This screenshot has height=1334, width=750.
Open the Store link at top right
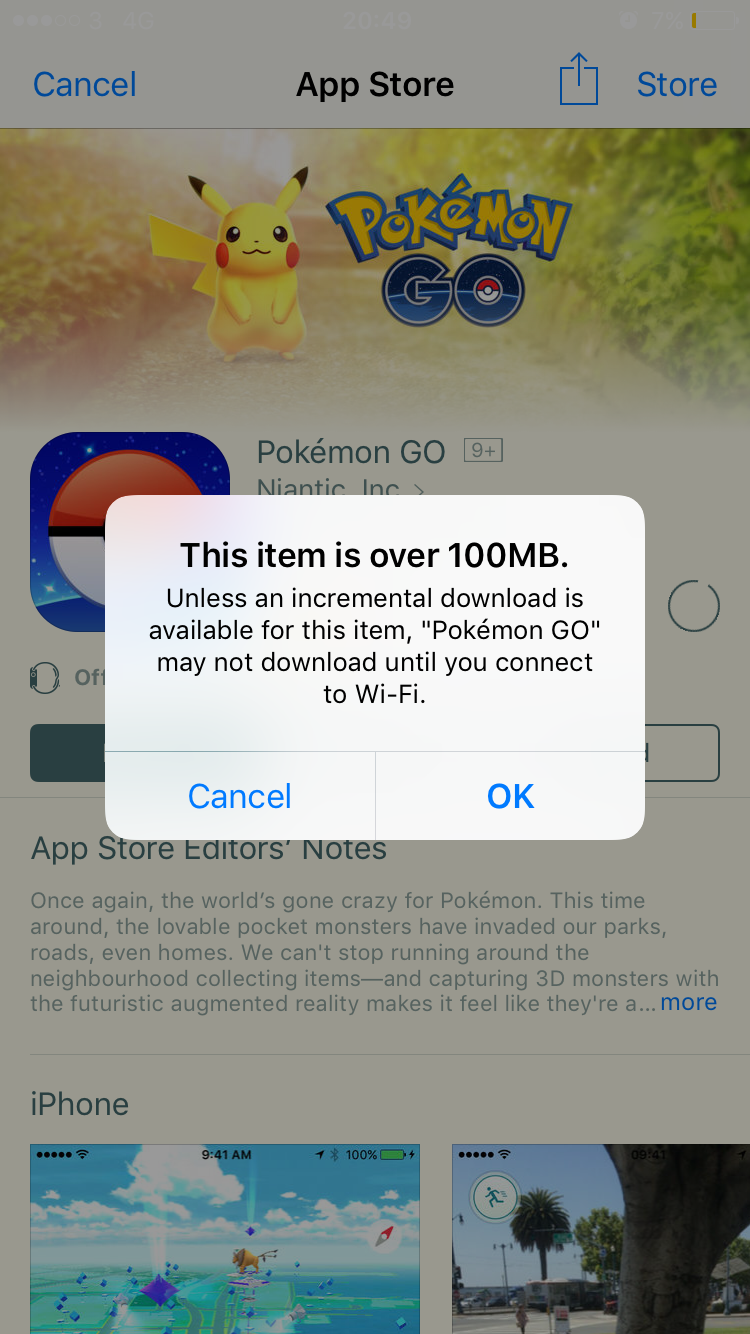pos(677,84)
